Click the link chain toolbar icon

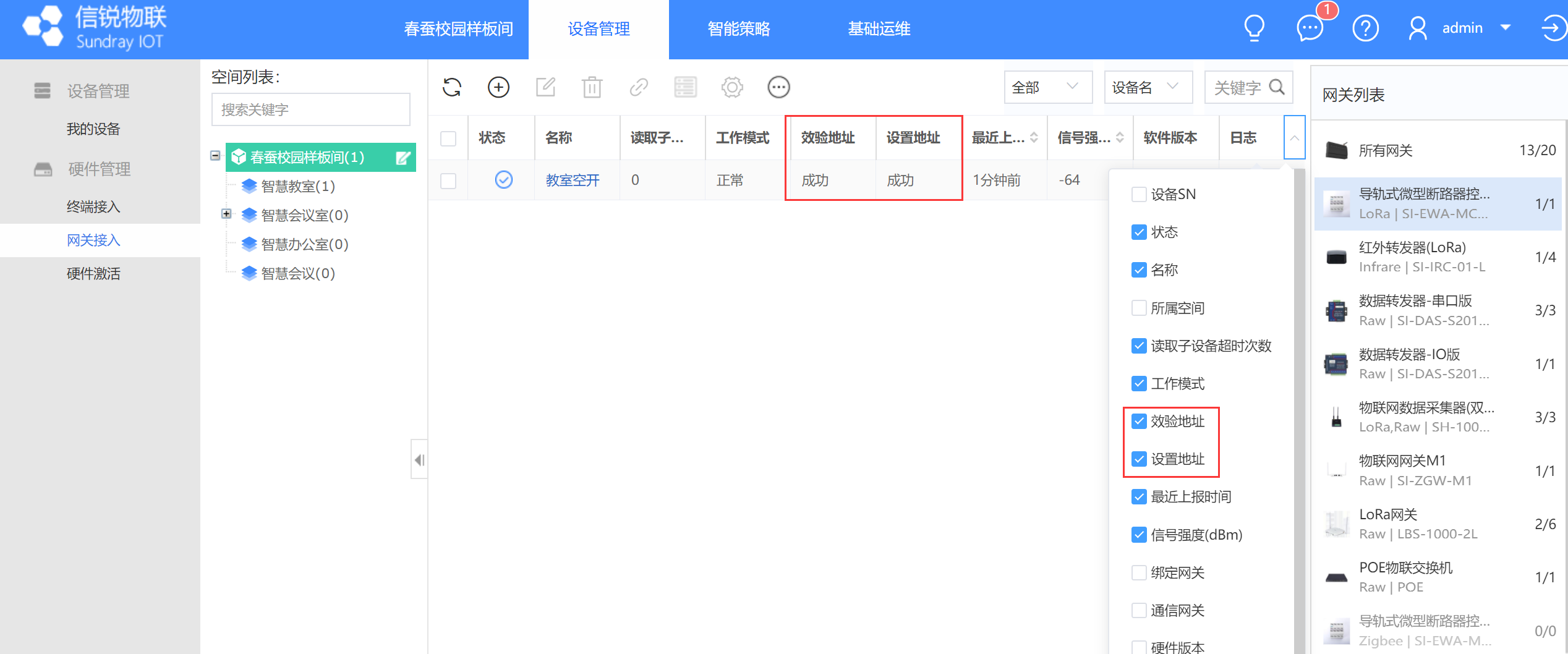(639, 87)
